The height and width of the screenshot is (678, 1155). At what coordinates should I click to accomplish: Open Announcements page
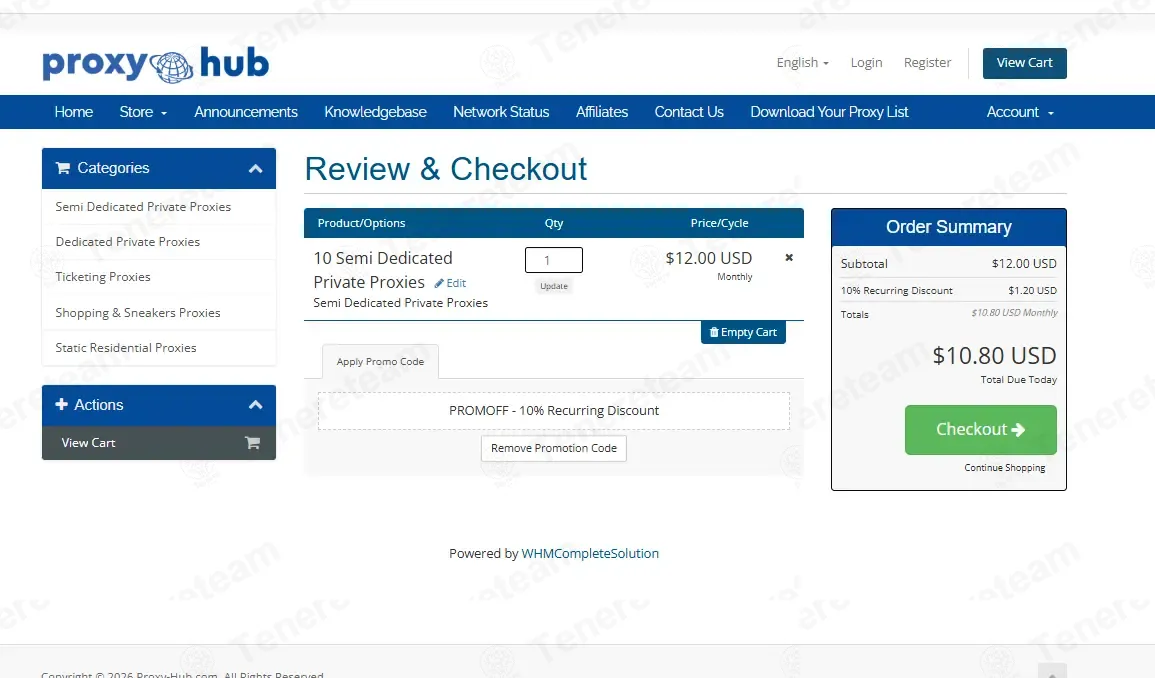click(246, 112)
